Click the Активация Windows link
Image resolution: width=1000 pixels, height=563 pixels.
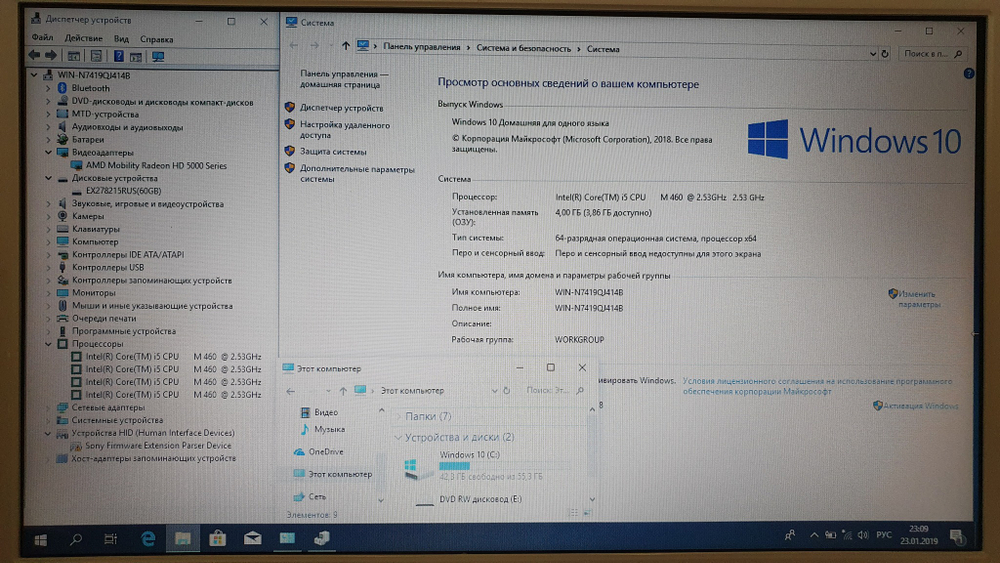pyautogui.click(x=920, y=406)
